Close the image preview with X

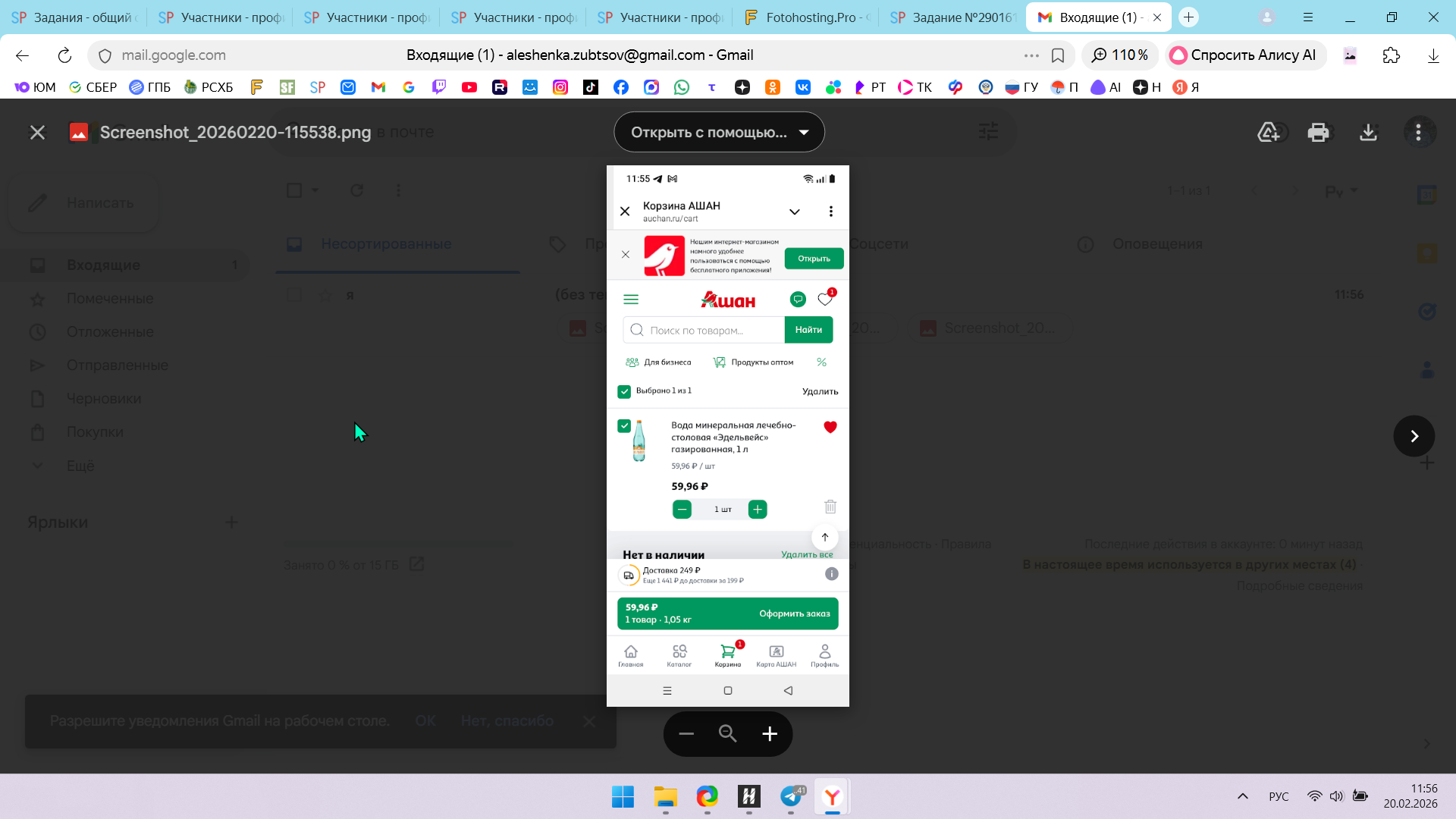point(37,133)
